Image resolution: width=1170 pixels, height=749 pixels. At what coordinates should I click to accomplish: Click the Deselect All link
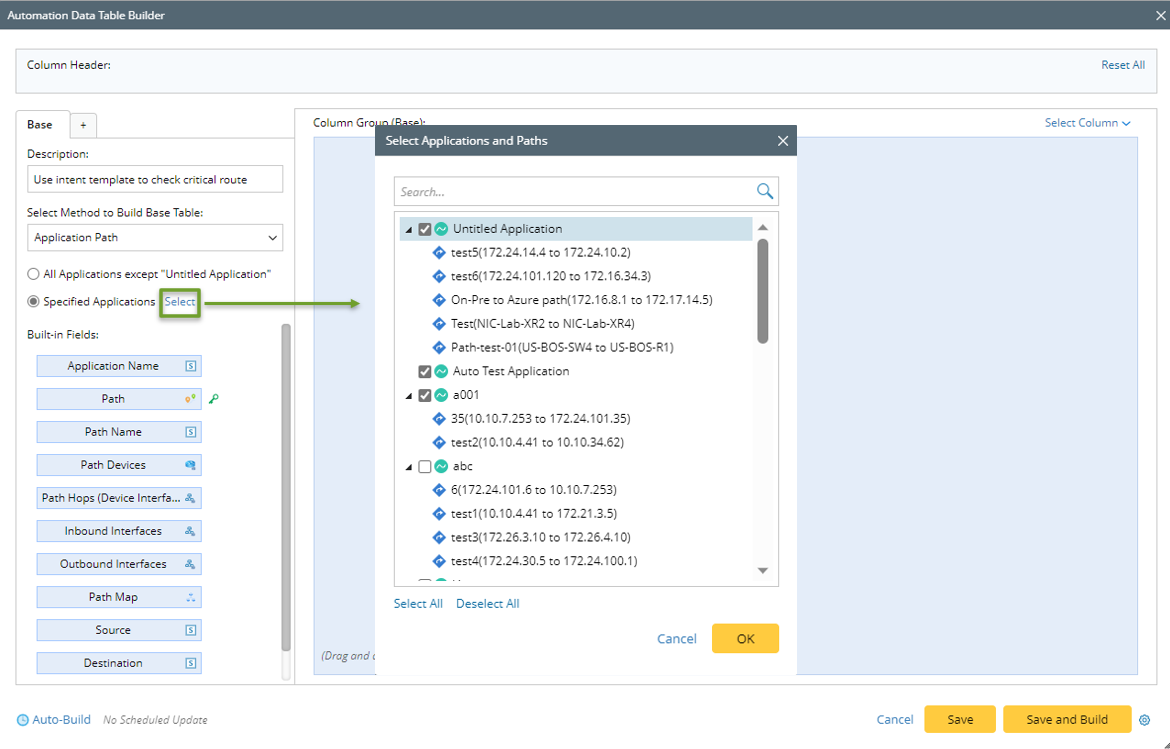point(487,604)
